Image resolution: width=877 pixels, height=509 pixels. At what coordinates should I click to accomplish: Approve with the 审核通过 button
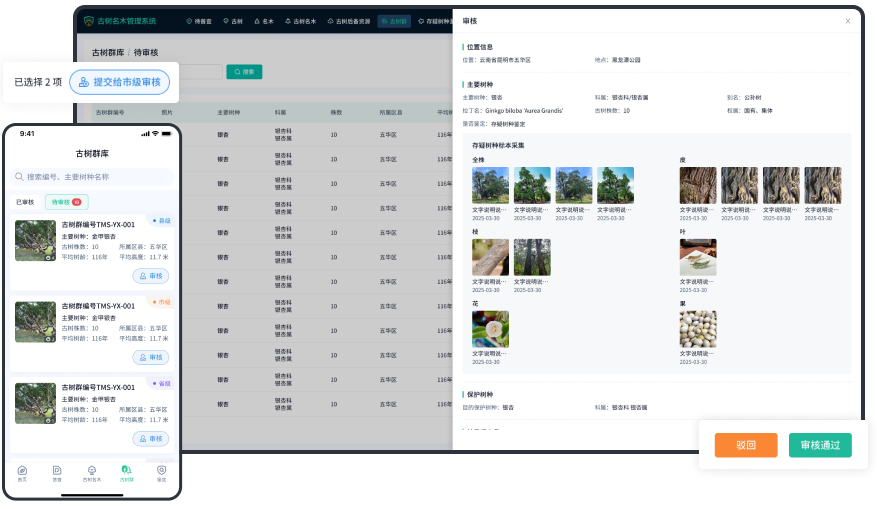(x=820, y=446)
